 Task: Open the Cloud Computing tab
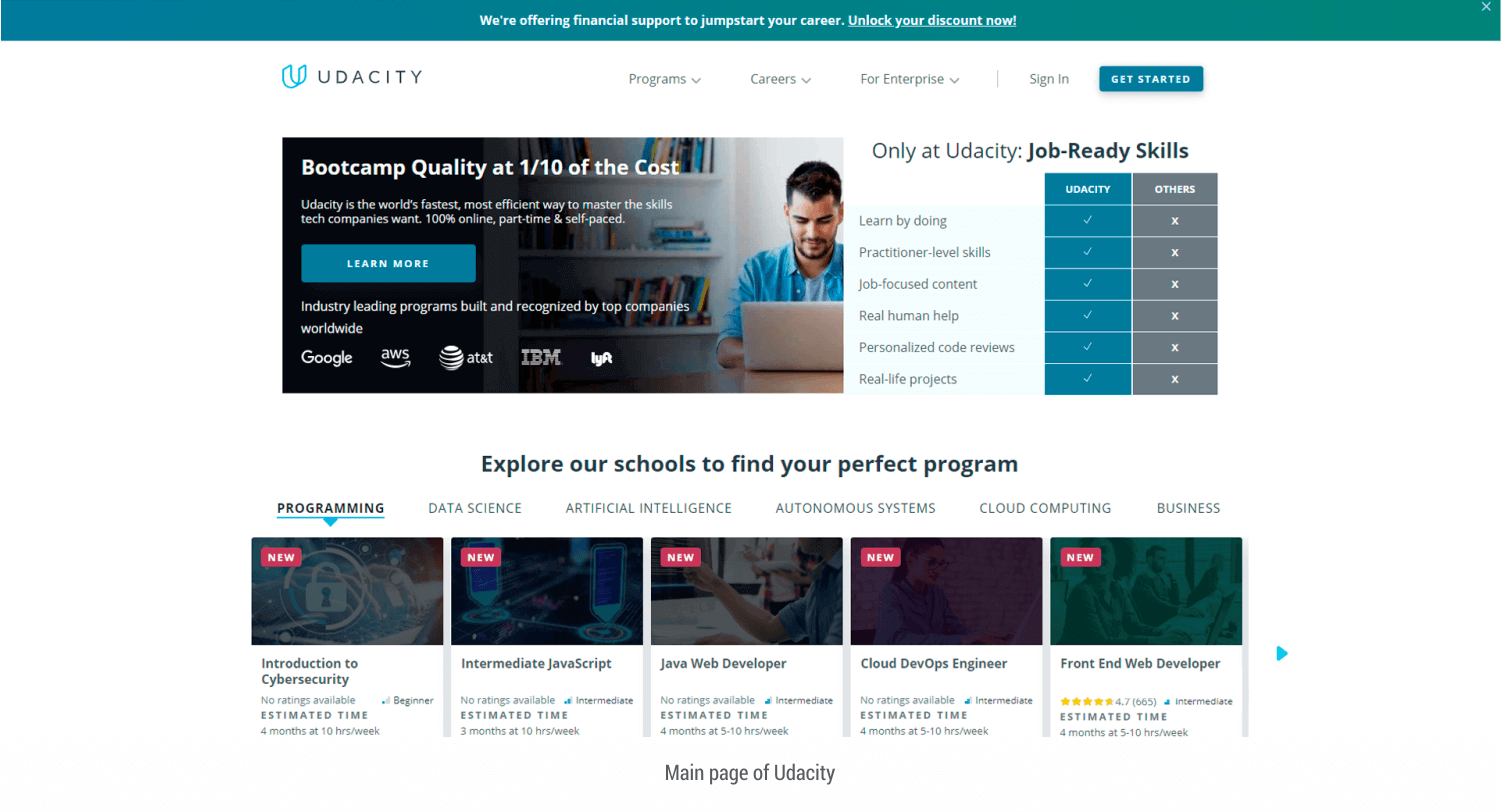coord(1045,508)
